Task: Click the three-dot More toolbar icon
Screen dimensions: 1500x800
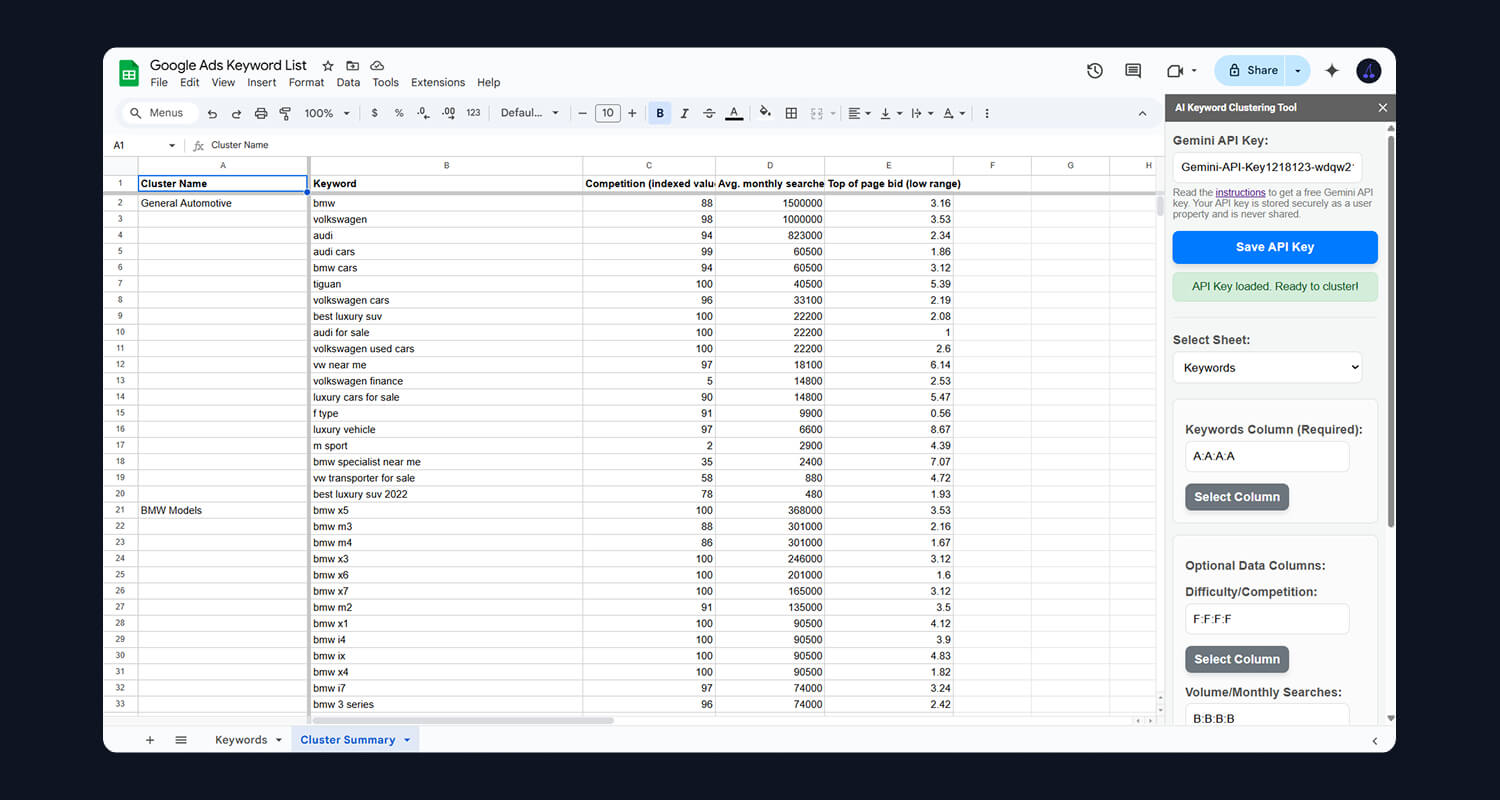Action: tap(987, 113)
